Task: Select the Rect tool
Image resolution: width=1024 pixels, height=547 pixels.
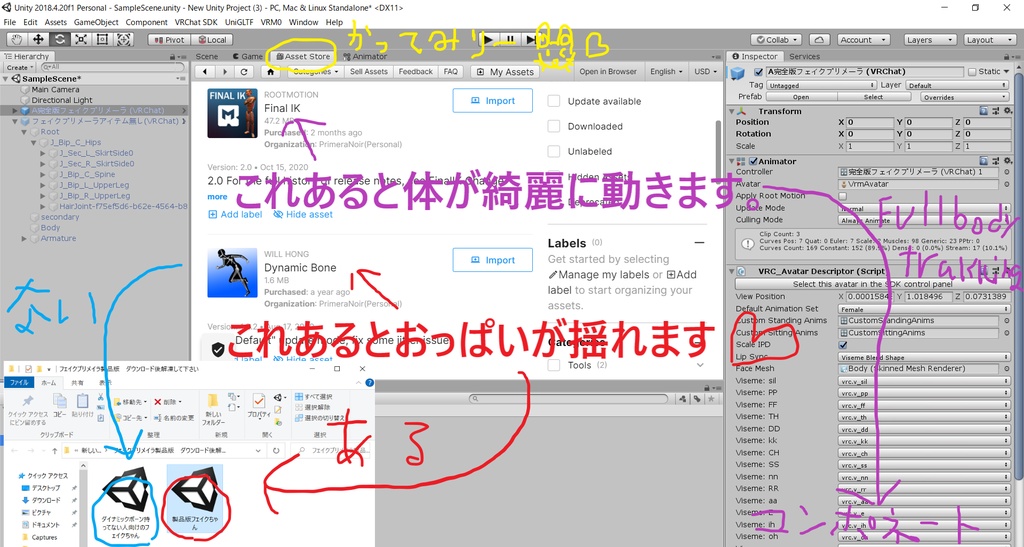Action: (x=103, y=39)
